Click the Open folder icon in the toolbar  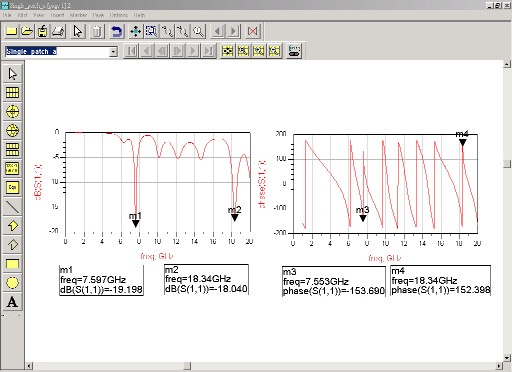[x=27, y=31]
